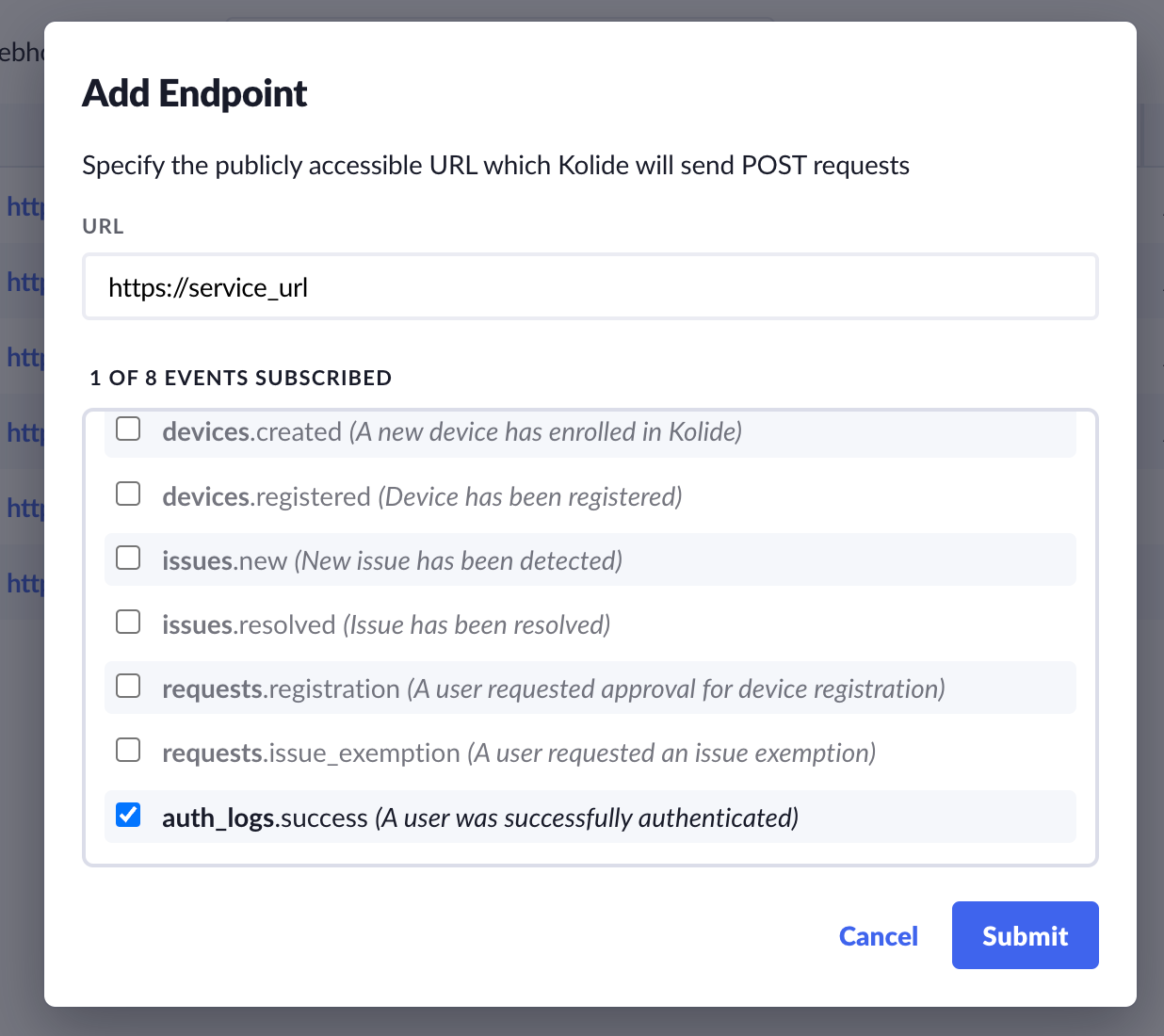The image size is (1164, 1036).
Task: Enable the issues.new event subscription
Action: pos(127,558)
